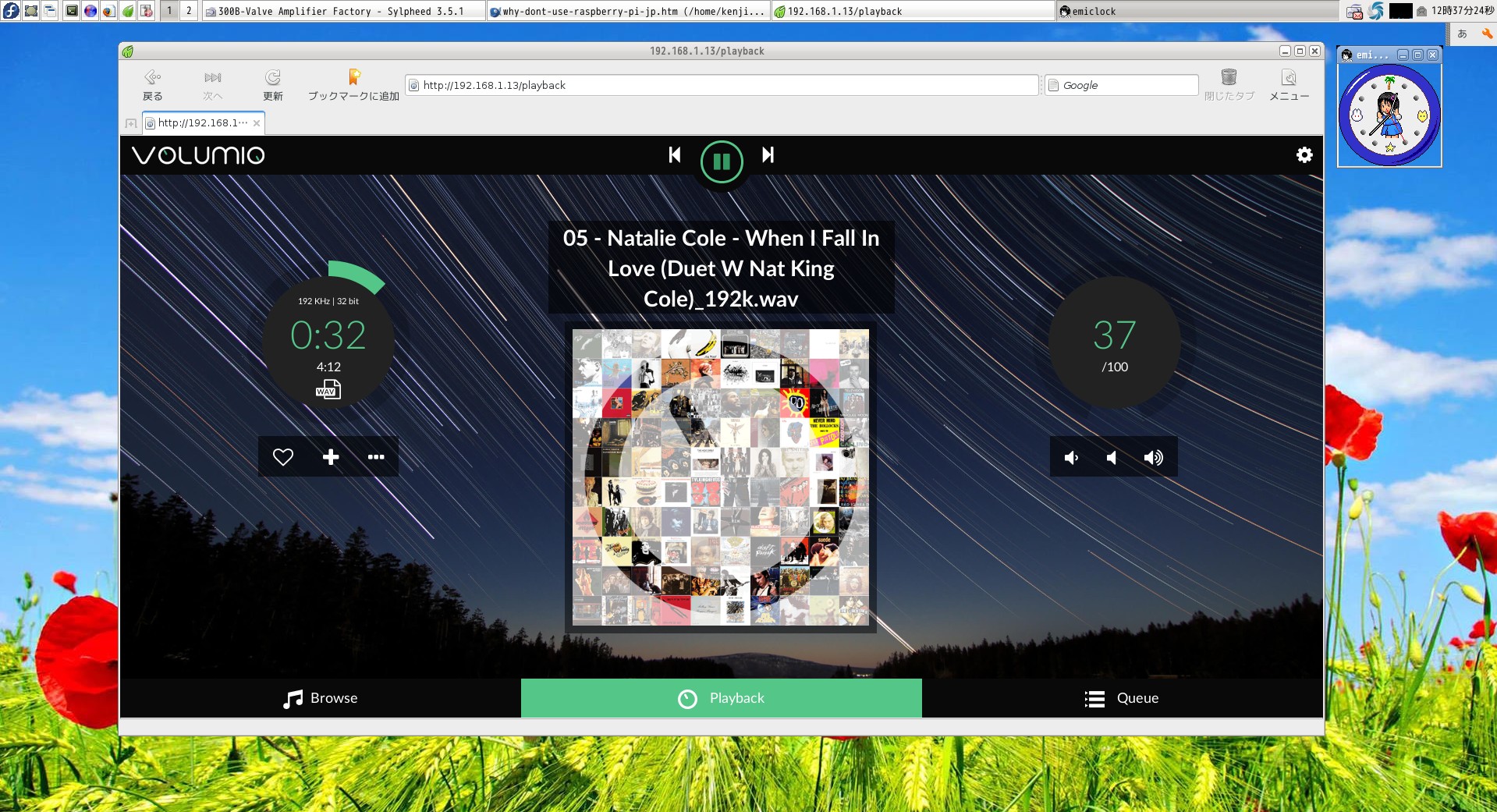Viewport: 1497px width, 812px height.
Task: Select the Playback tab
Action: click(x=722, y=698)
